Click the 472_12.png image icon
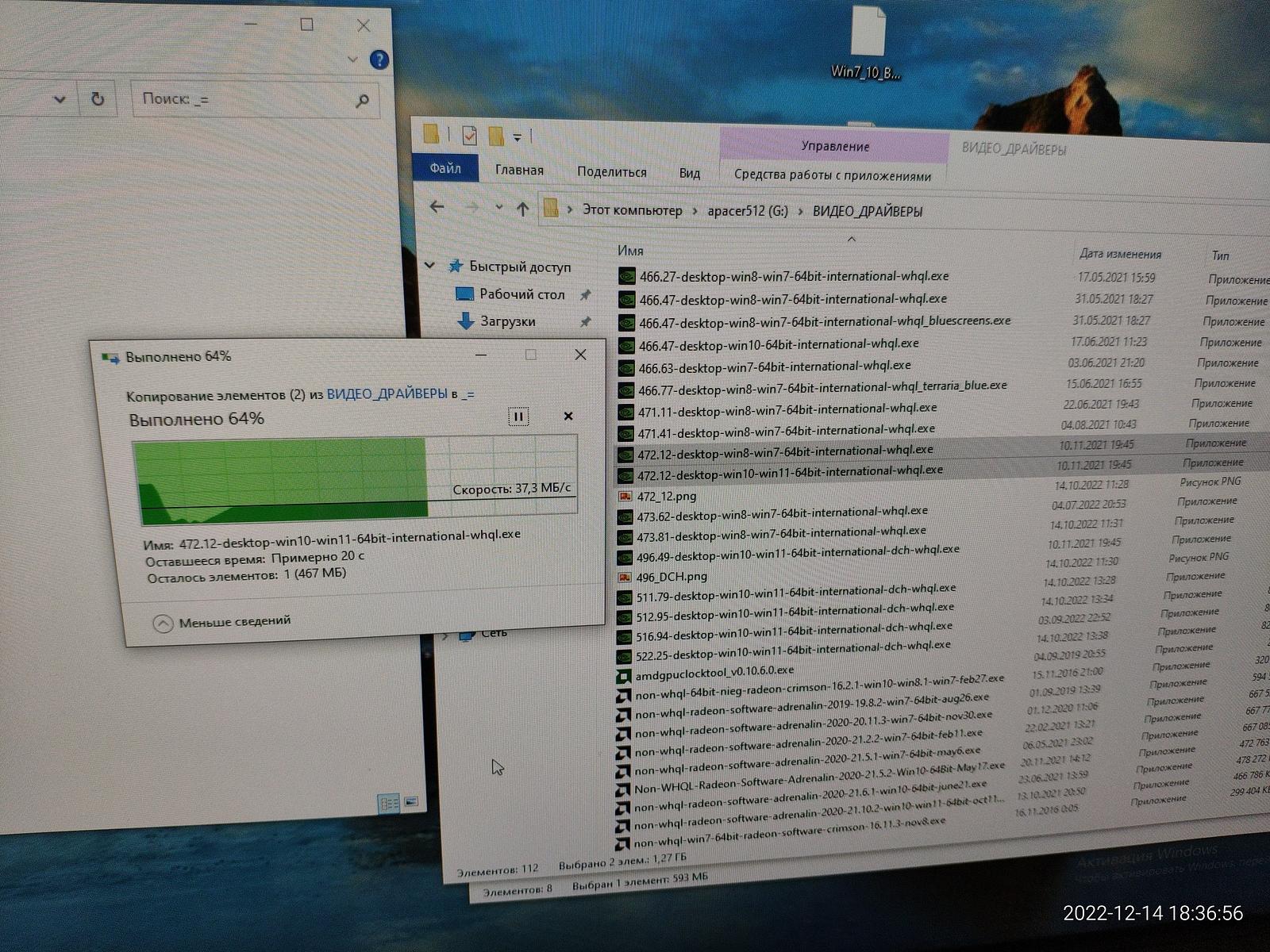 624,497
